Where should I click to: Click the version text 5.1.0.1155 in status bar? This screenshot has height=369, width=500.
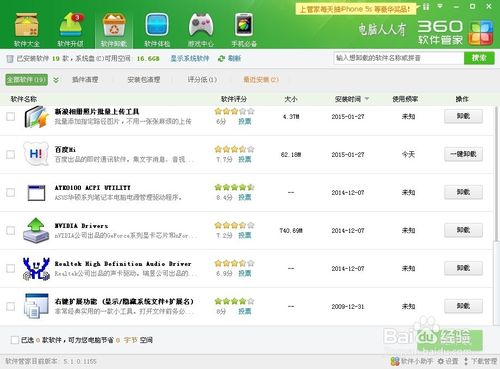[x=80, y=361]
